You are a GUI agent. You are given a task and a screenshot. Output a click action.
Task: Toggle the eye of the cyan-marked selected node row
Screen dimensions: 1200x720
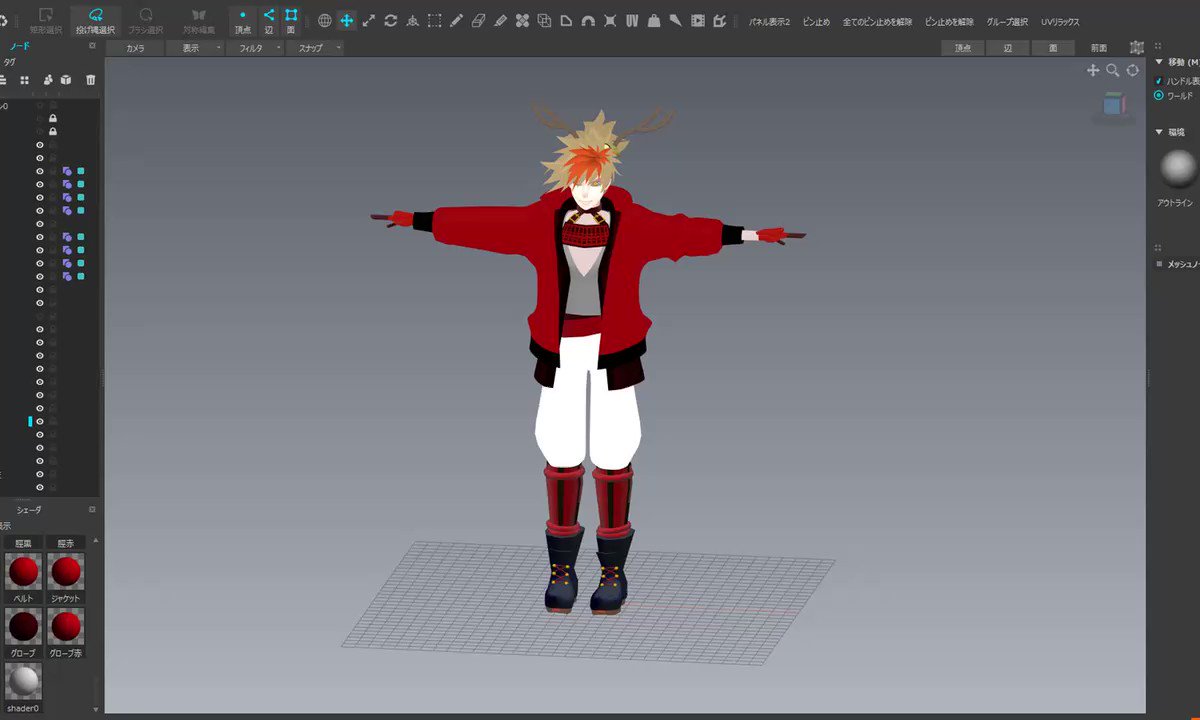coord(40,422)
